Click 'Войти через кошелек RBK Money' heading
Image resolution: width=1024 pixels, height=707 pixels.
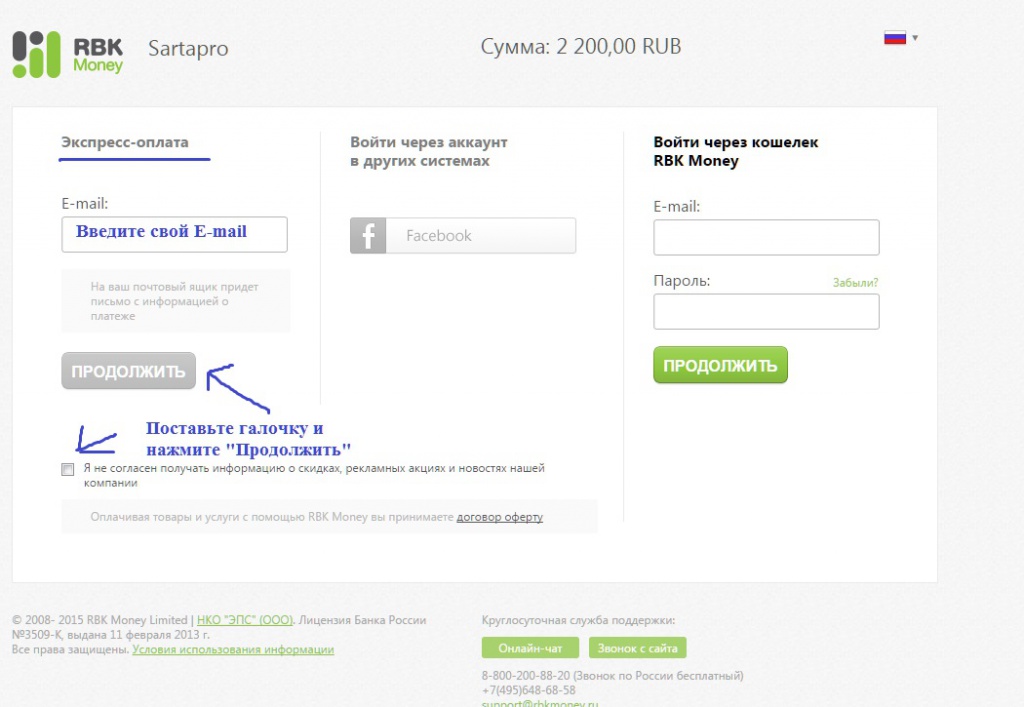point(735,151)
